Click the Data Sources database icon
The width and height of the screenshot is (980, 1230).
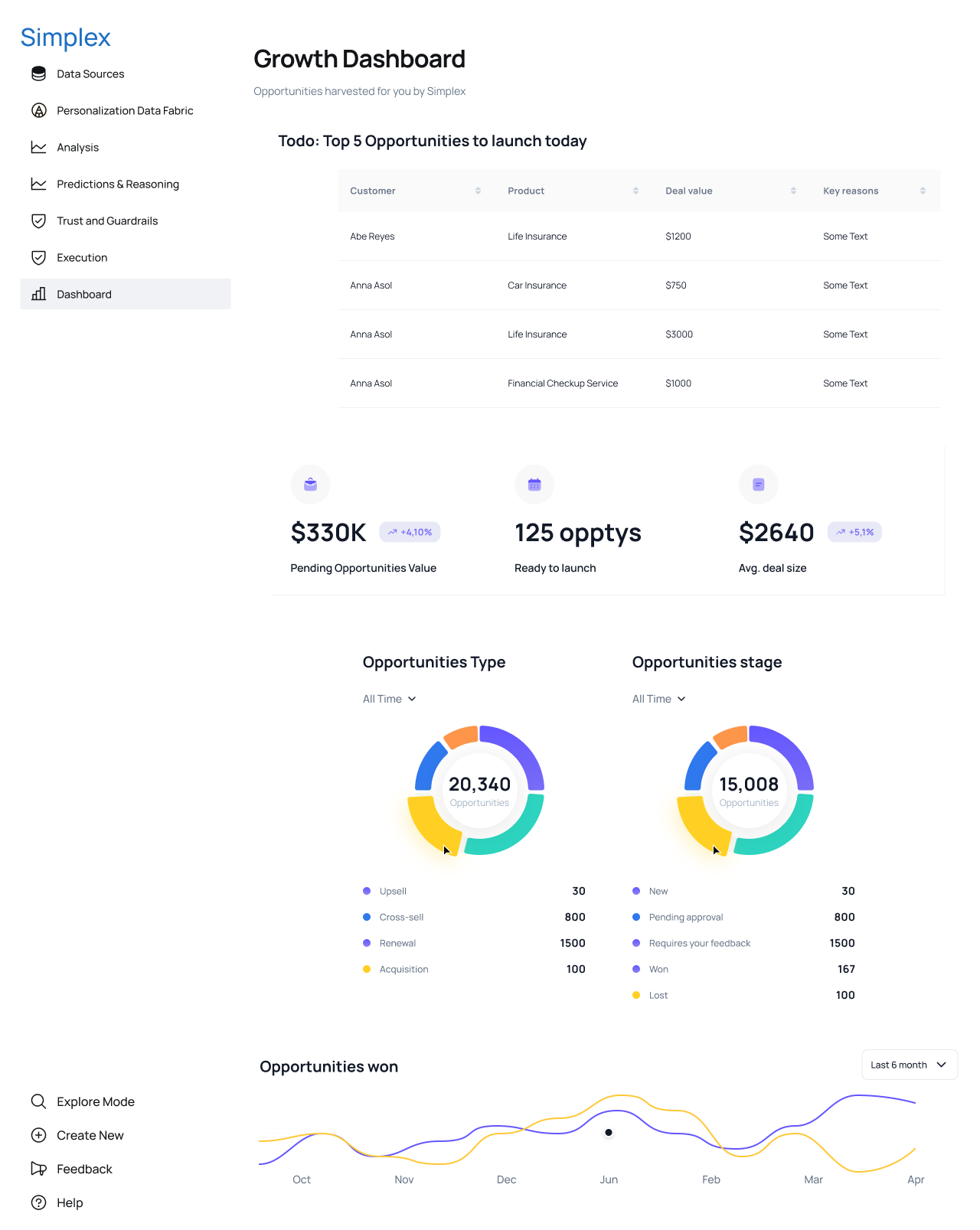click(x=38, y=73)
